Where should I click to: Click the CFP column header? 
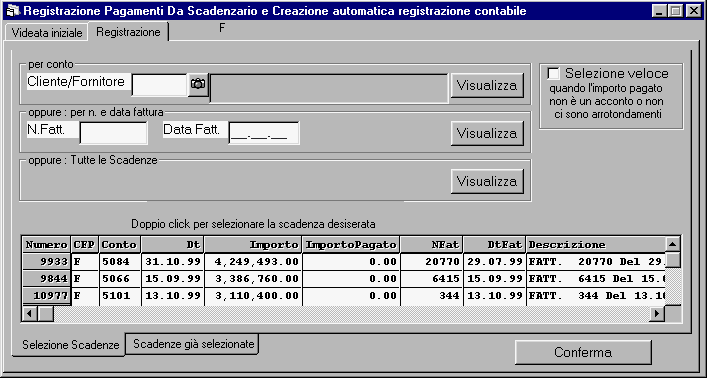[x=85, y=245]
